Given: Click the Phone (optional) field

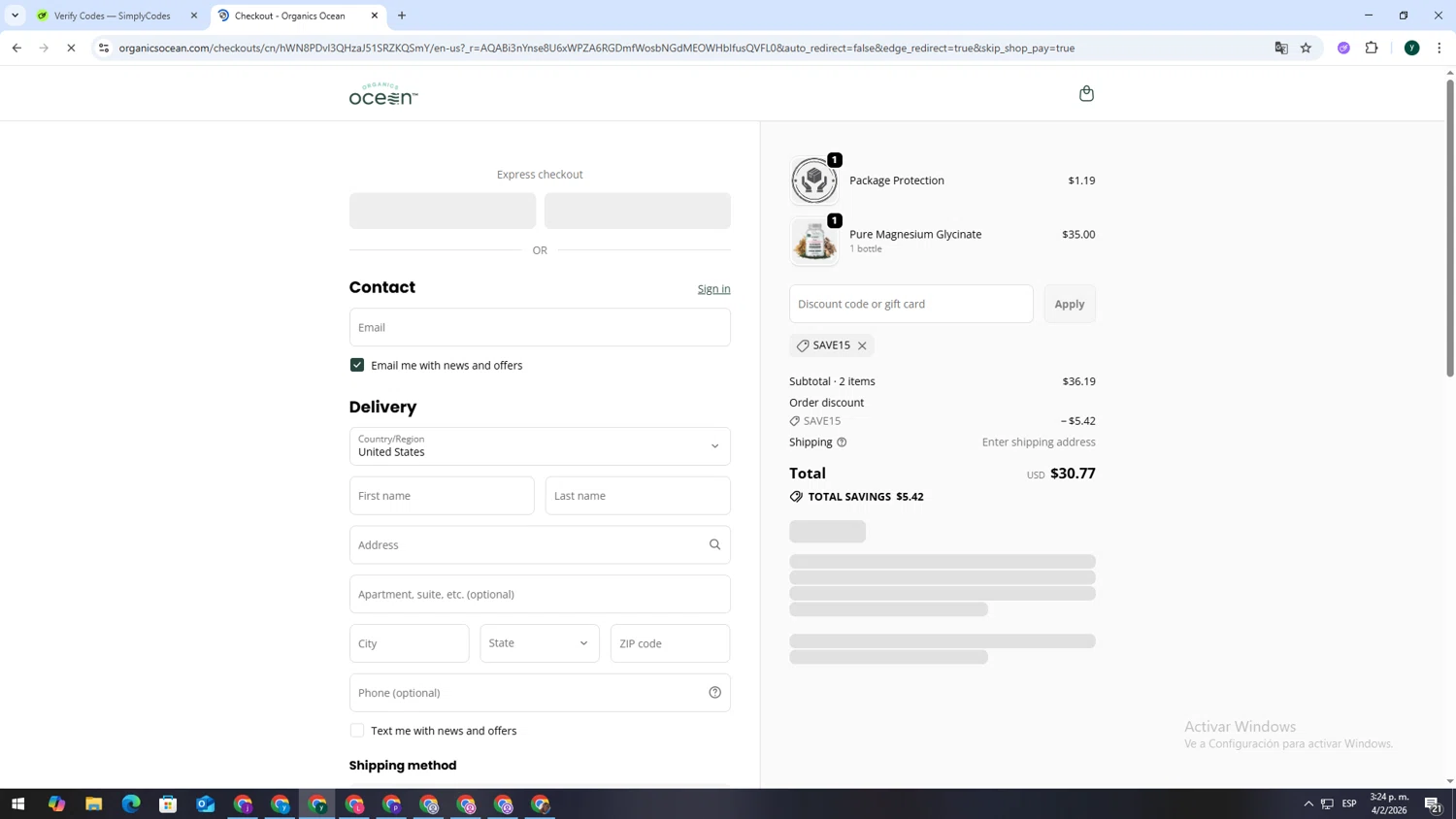Looking at the screenshot, I should click(540, 693).
